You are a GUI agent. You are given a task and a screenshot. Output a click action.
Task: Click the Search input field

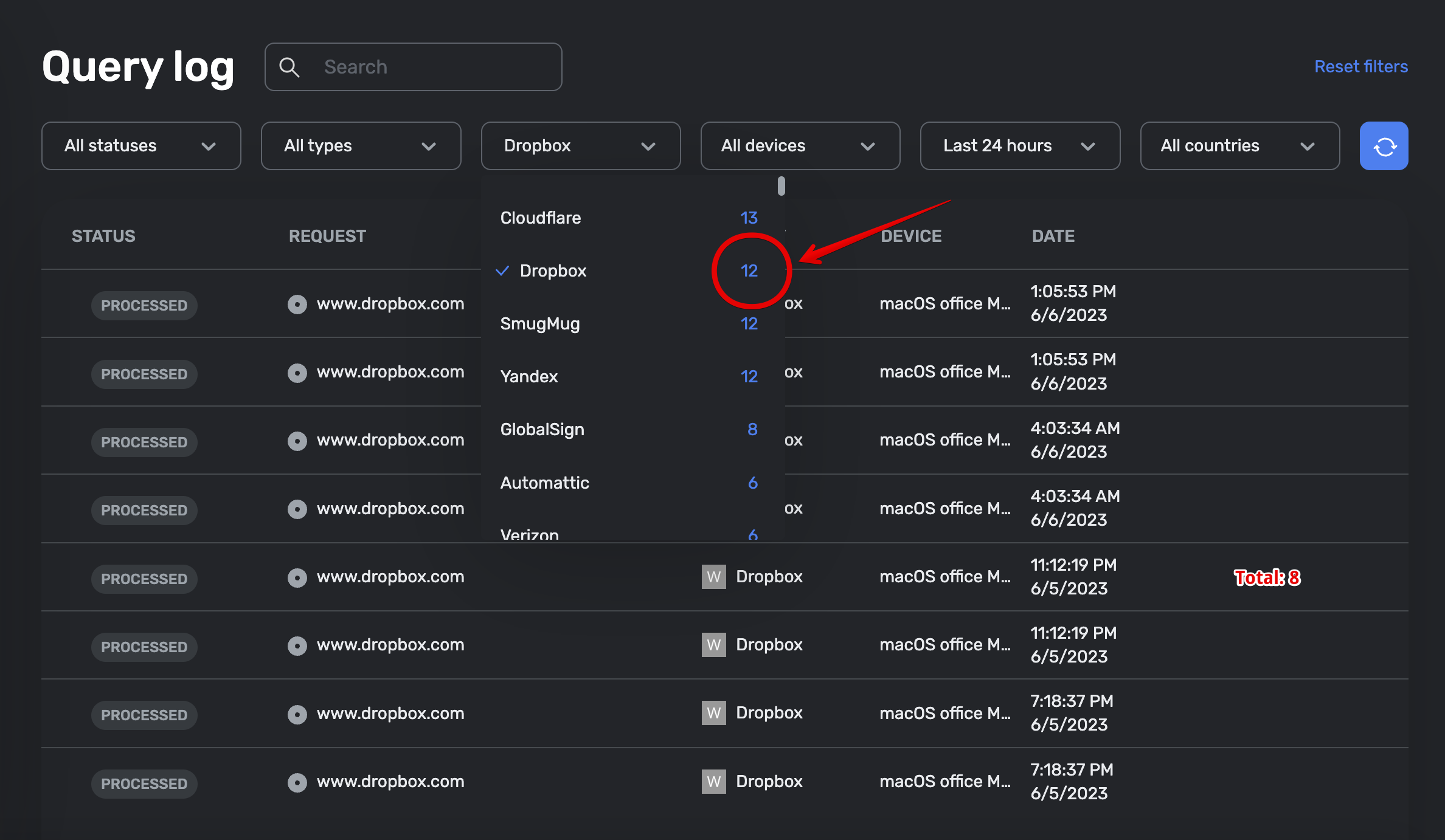pyautogui.click(x=414, y=67)
